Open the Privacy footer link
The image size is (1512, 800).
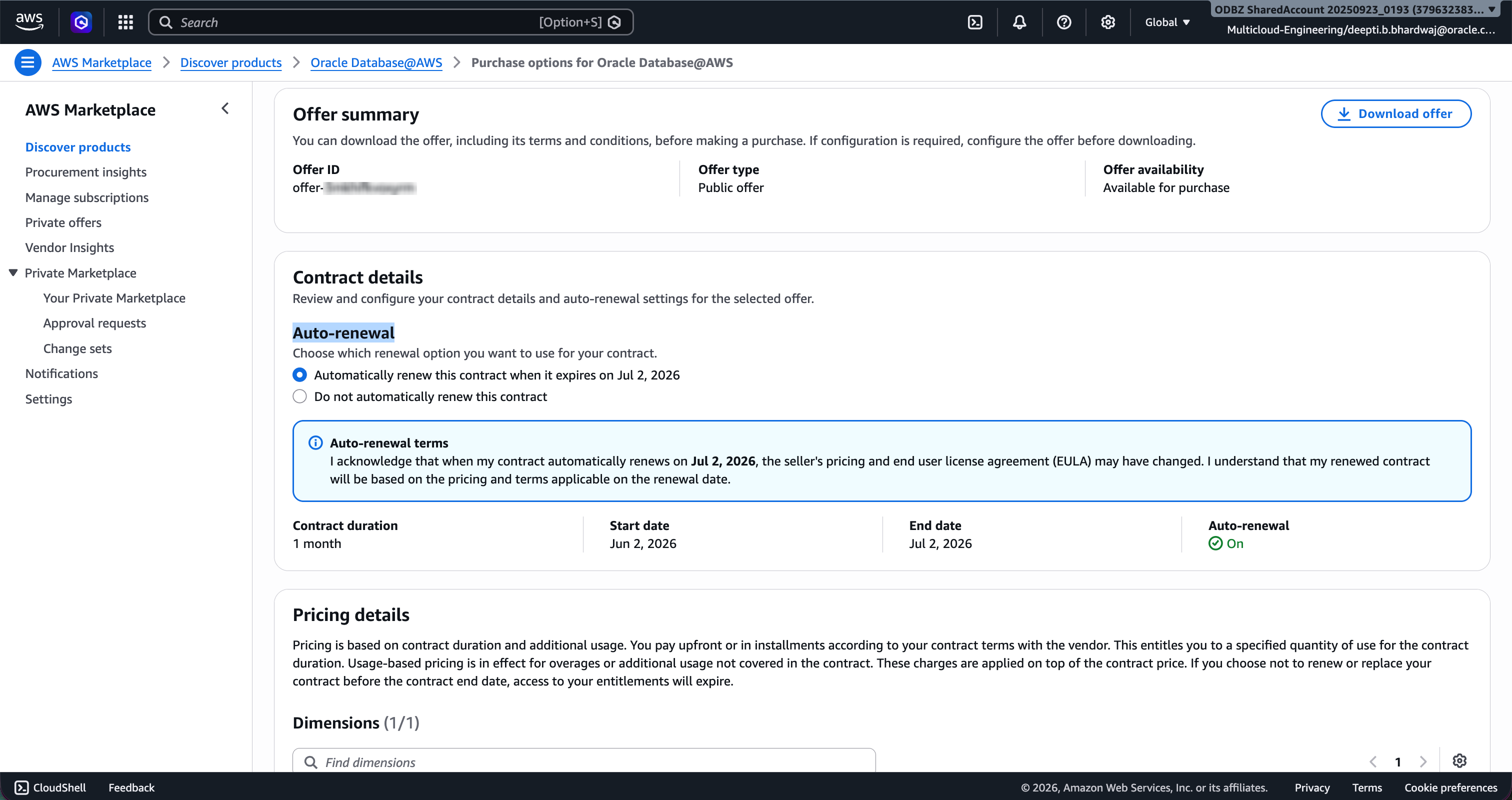pos(1312,787)
